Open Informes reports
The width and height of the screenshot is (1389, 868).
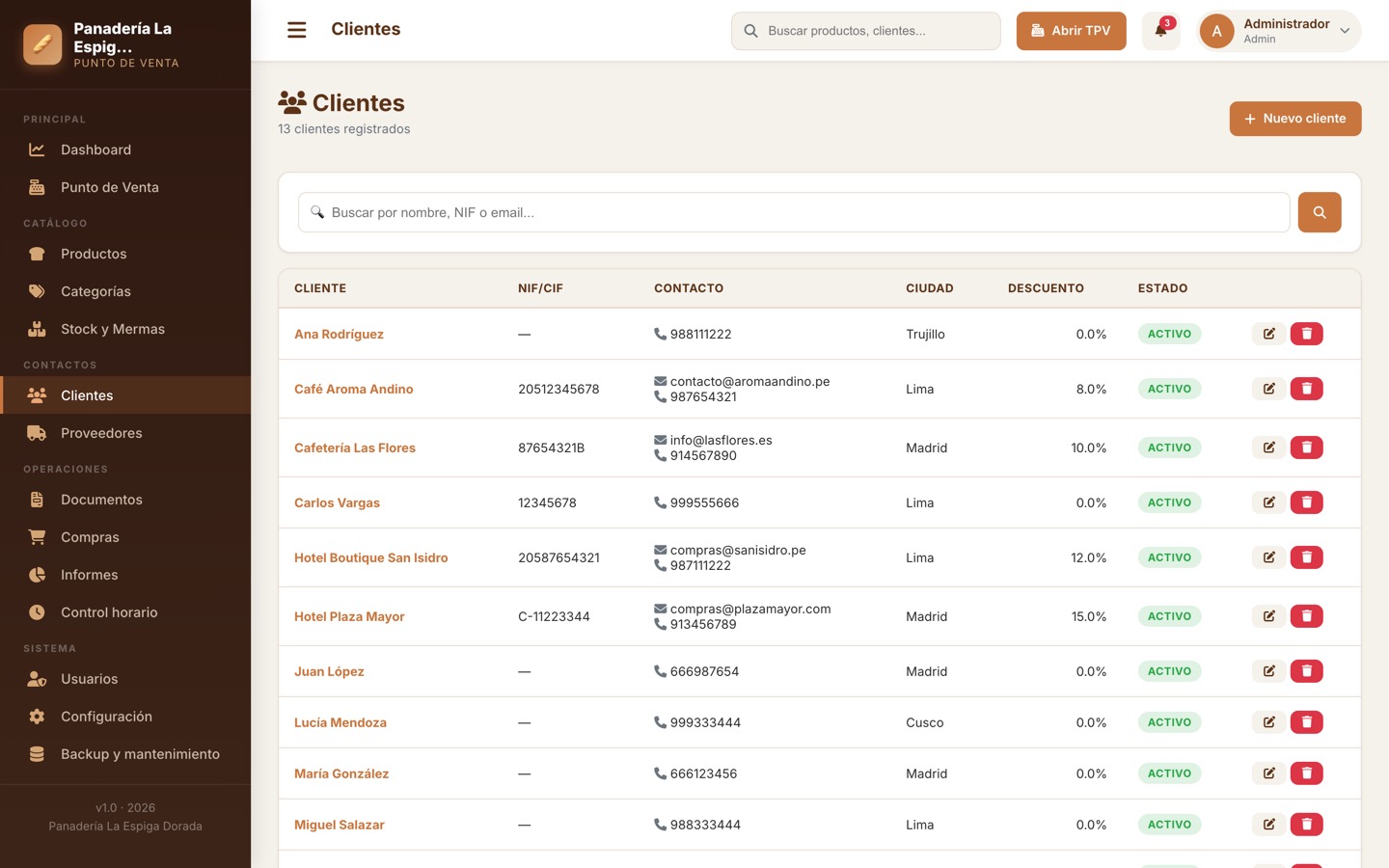coord(125,575)
